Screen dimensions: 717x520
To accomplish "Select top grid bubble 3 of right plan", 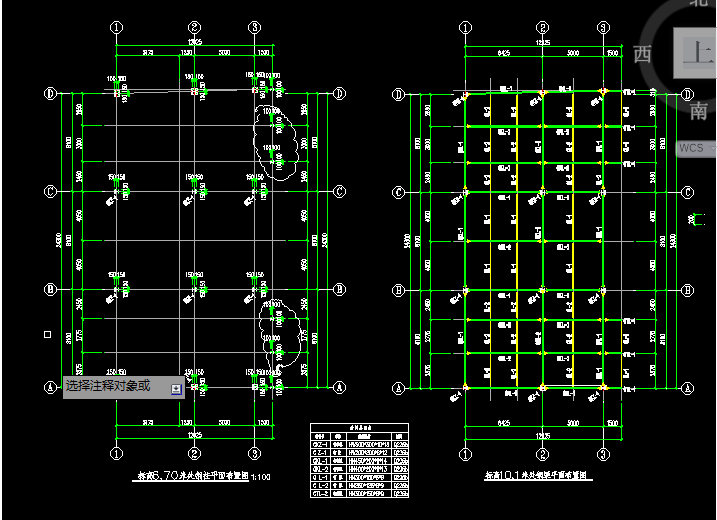I will tap(603, 28).
